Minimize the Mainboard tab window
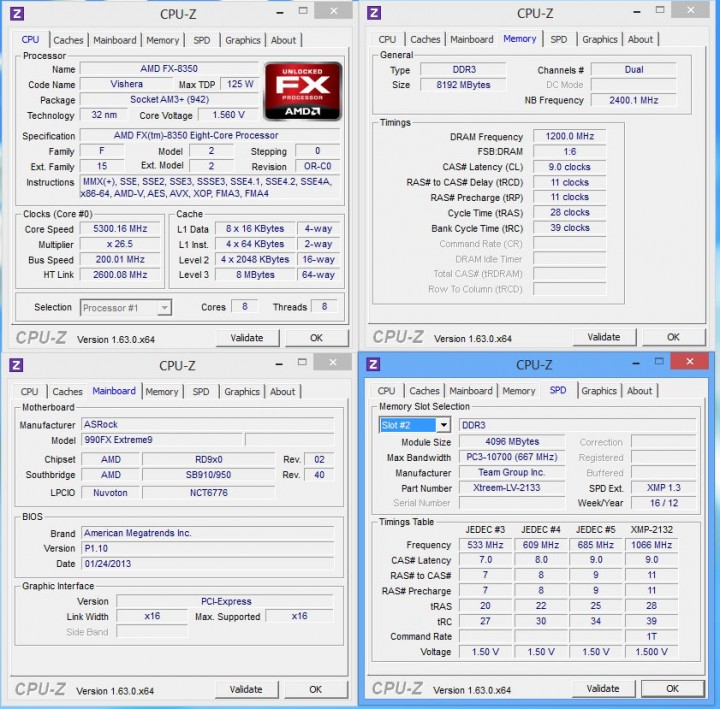720x709 pixels. pyautogui.click(x=279, y=365)
